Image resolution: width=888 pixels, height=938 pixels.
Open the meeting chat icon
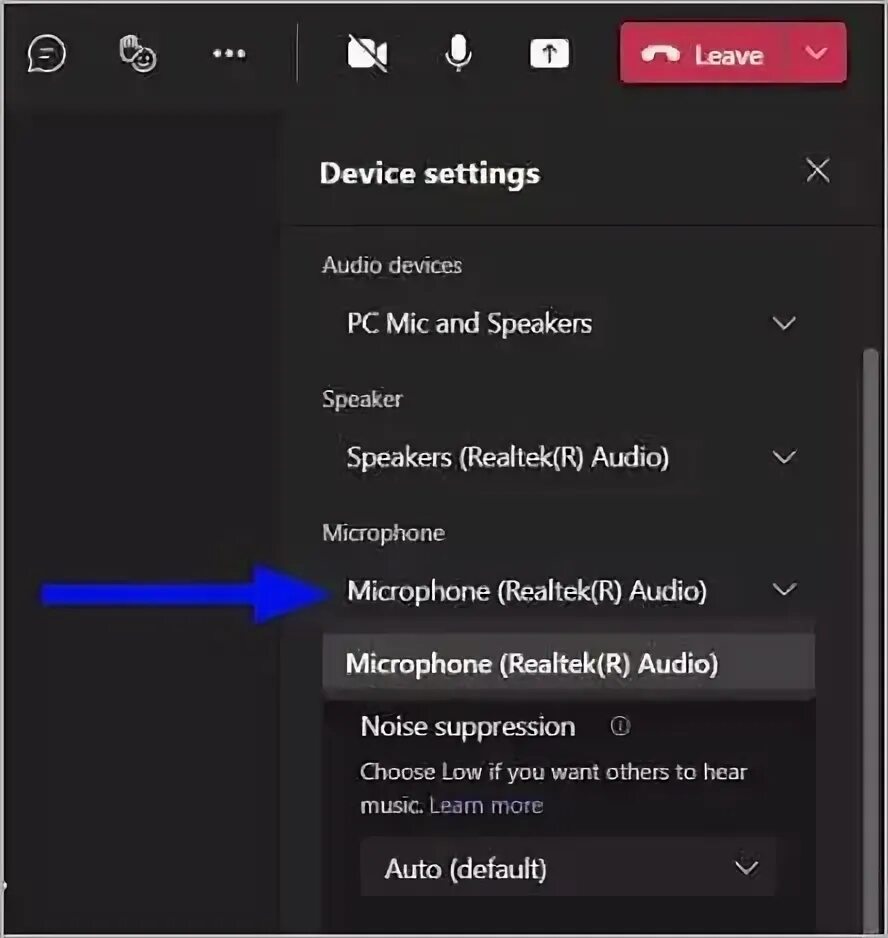pos(47,53)
